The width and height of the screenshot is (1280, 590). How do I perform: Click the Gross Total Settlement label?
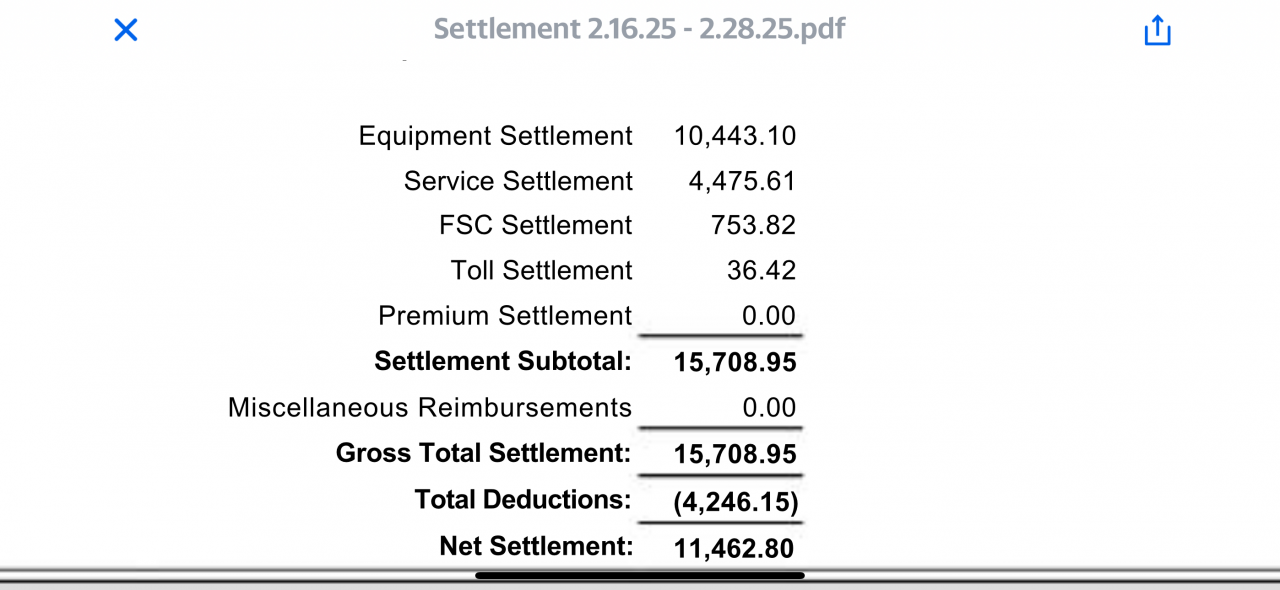(x=483, y=453)
